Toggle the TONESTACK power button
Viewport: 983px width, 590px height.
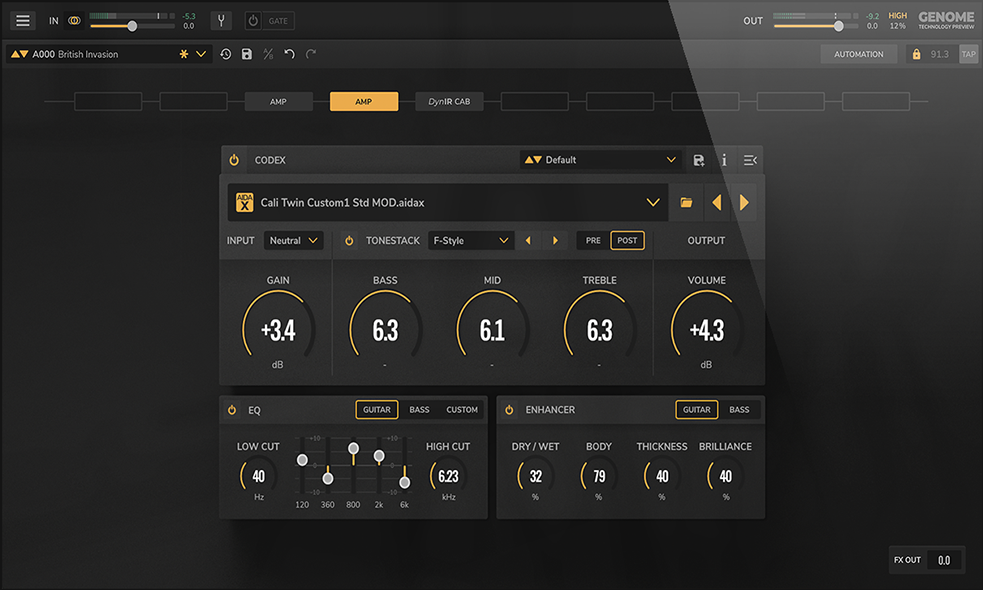pyautogui.click(x=349, y=241)
